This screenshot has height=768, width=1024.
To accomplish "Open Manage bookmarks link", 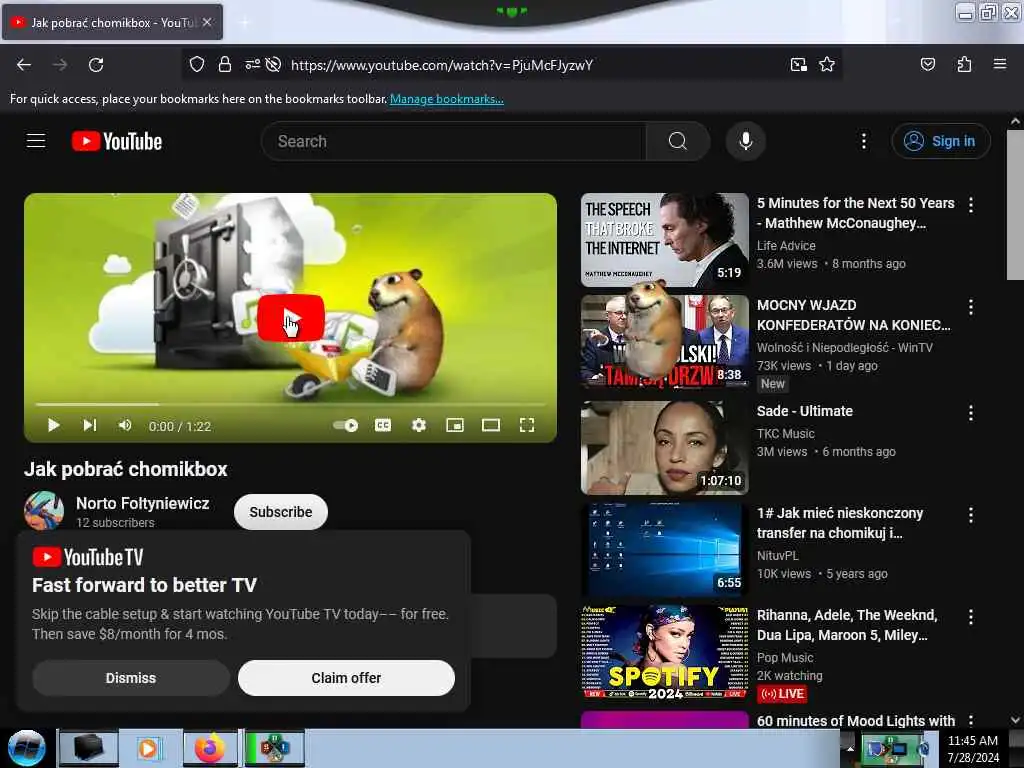I will click(x=447, y=99).
